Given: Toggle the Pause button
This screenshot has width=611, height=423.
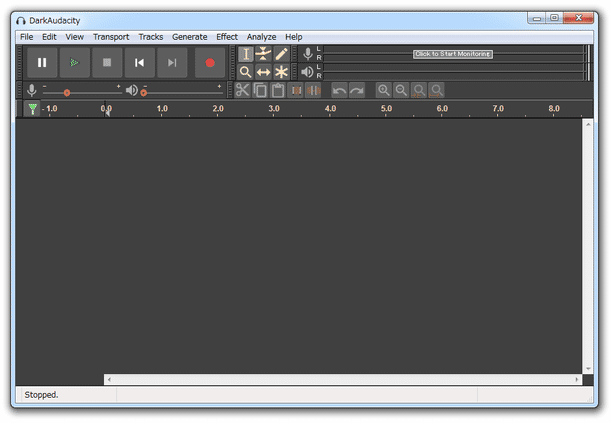Looking at the screenshot, I should (42, 63).
